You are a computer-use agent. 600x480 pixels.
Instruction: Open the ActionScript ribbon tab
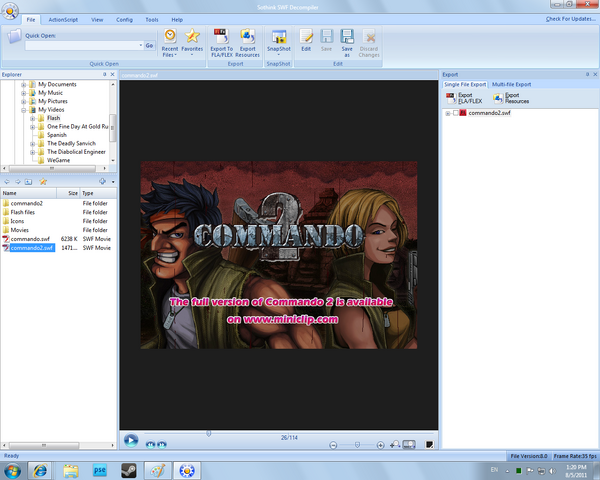[x=63, y=20]
